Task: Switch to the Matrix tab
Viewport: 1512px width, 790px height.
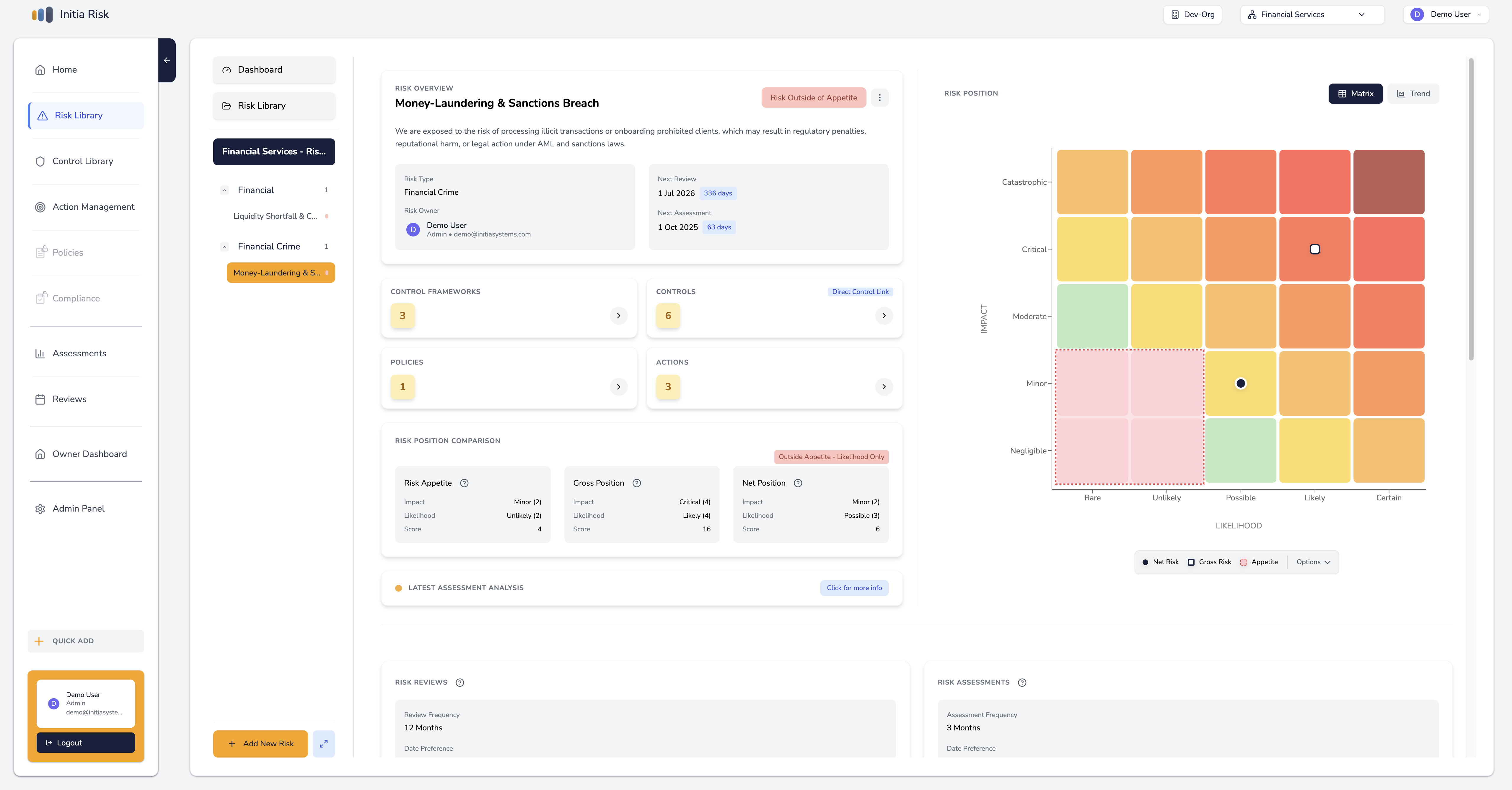Action: 1355,93
